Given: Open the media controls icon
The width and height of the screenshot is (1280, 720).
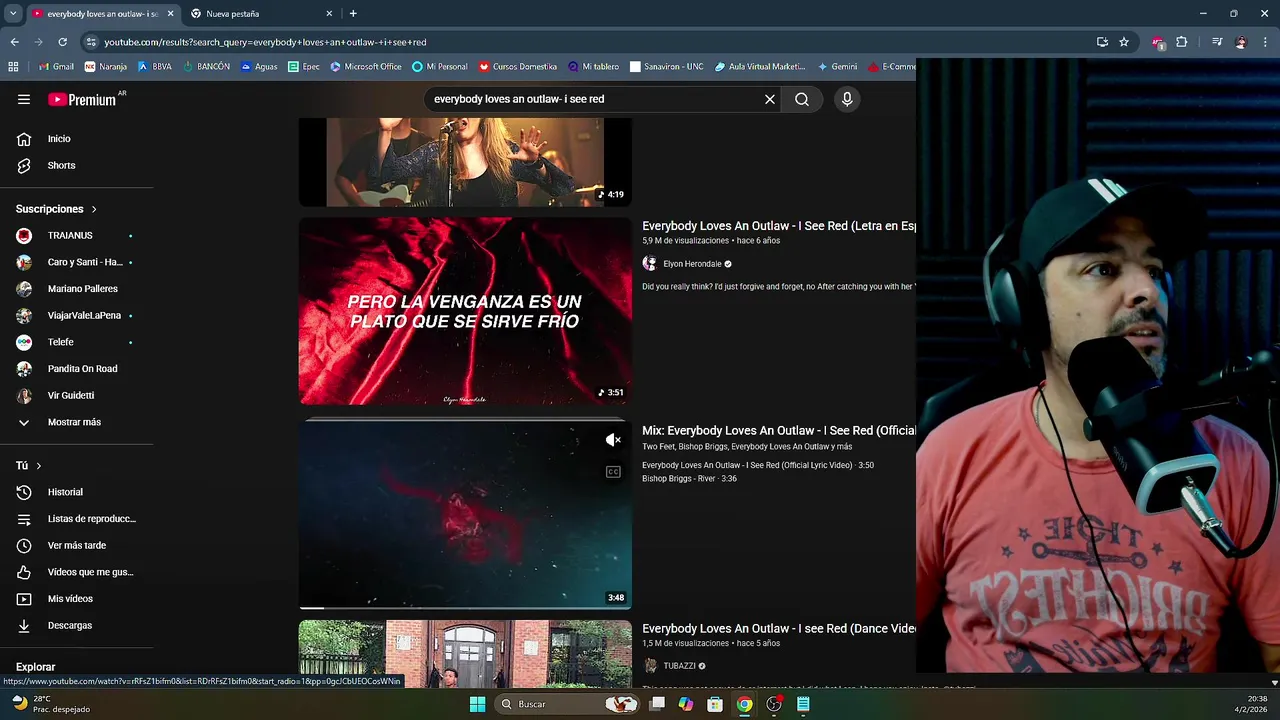Looking at the screenshot, I should coord(1217,42).
